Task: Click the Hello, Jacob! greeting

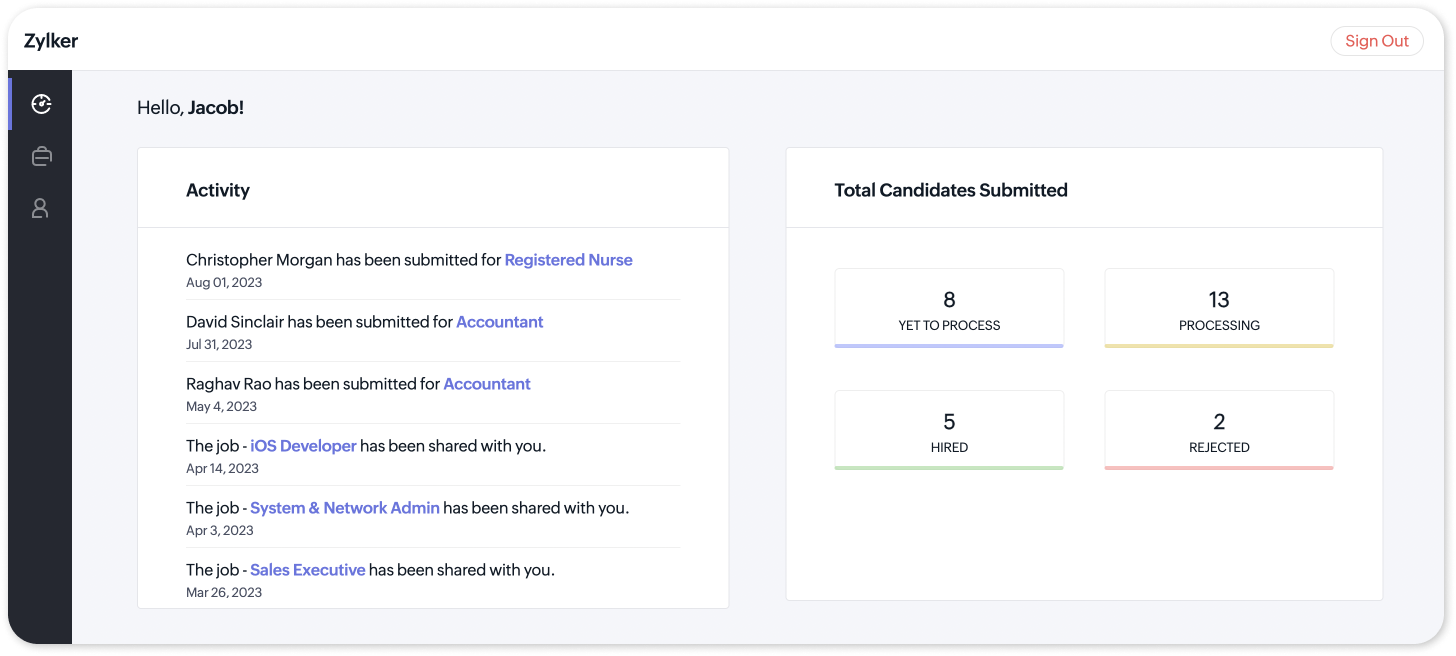Action: 191,107
